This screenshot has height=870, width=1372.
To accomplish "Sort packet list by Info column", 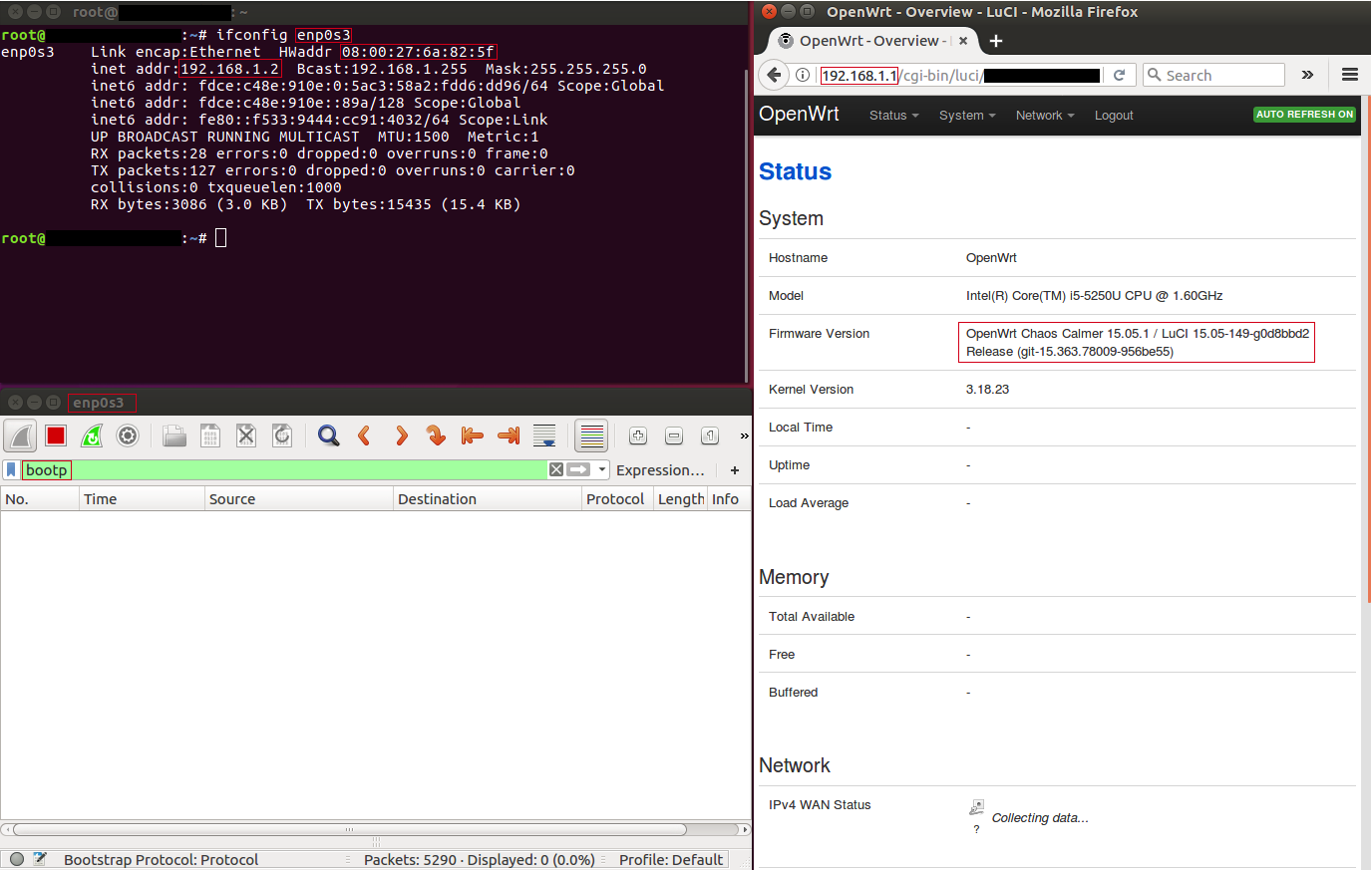I will pos(729,499).
